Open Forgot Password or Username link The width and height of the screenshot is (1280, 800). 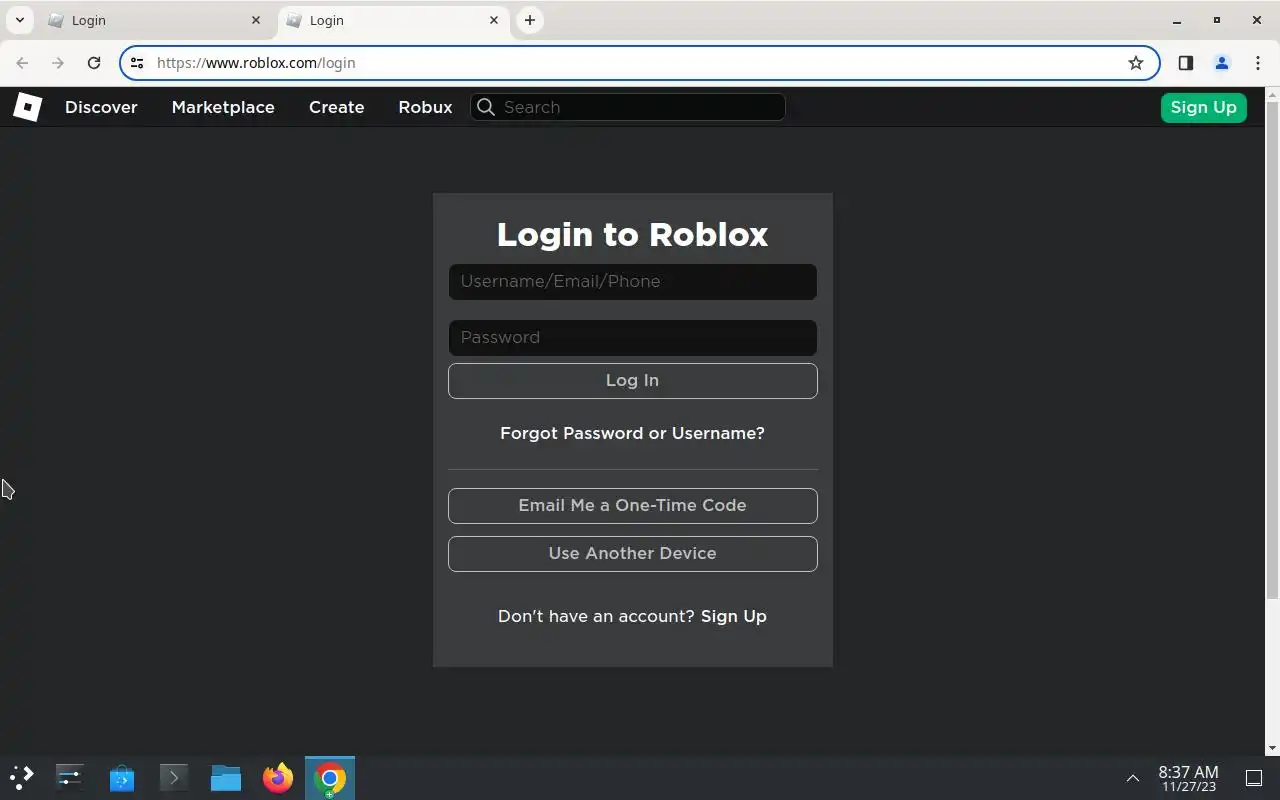(x=632, y=433)
